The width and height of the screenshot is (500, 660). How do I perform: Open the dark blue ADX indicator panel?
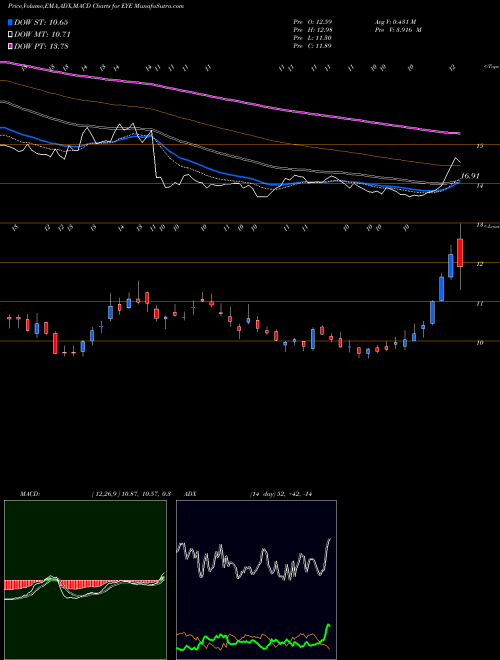click(256, 580)
